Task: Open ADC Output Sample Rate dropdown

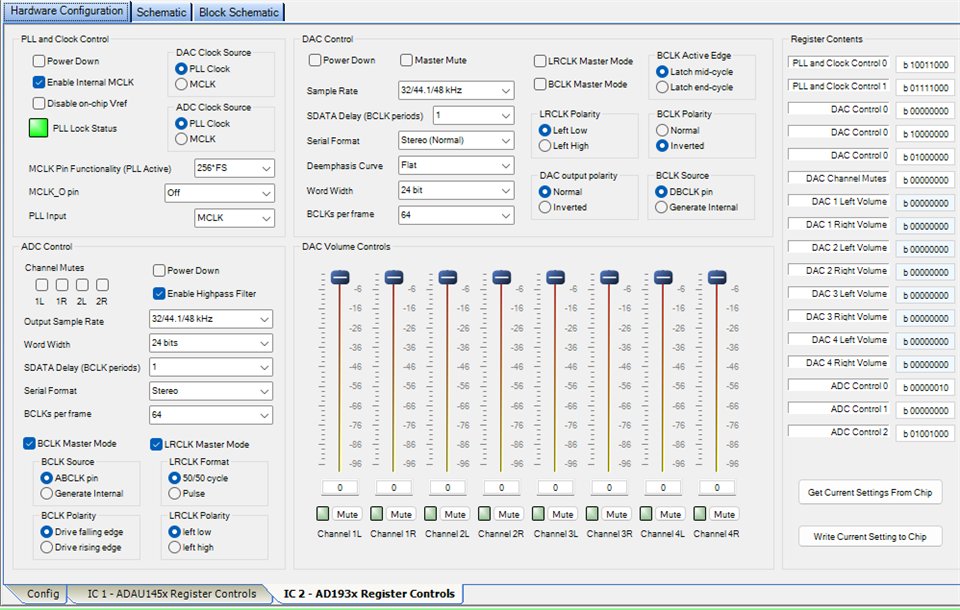Action: (x=211, y=319)
